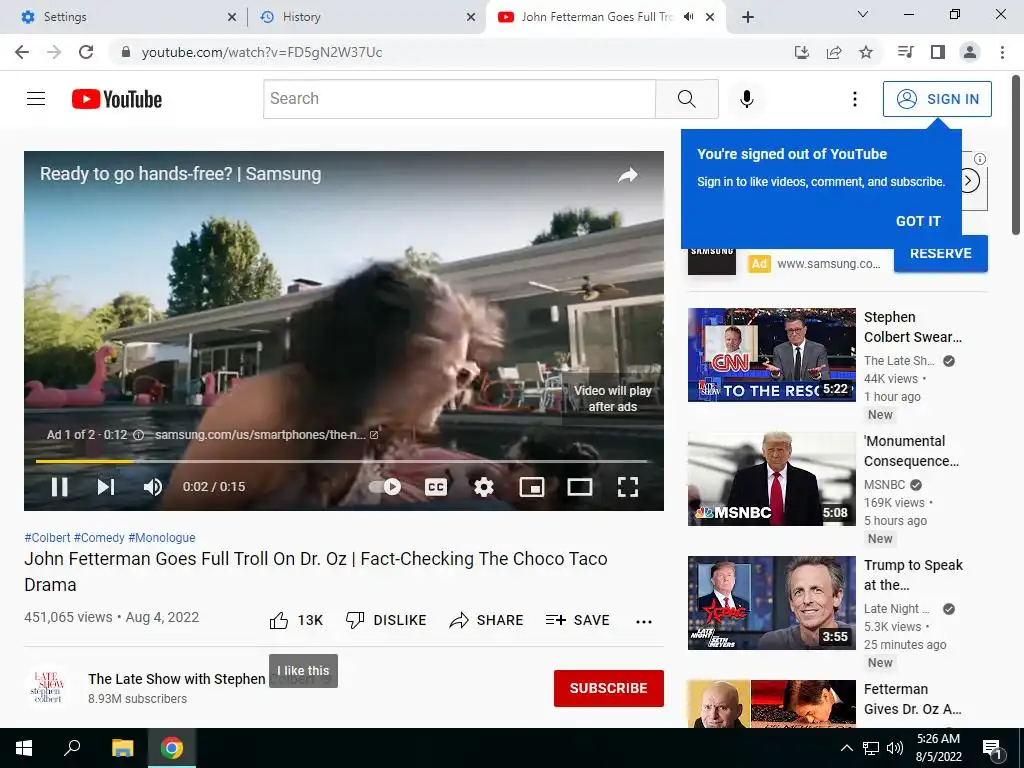The image size is (1024, 768).
Task: Open more actions ellipsis below video
Action: (x=644, y=621)
